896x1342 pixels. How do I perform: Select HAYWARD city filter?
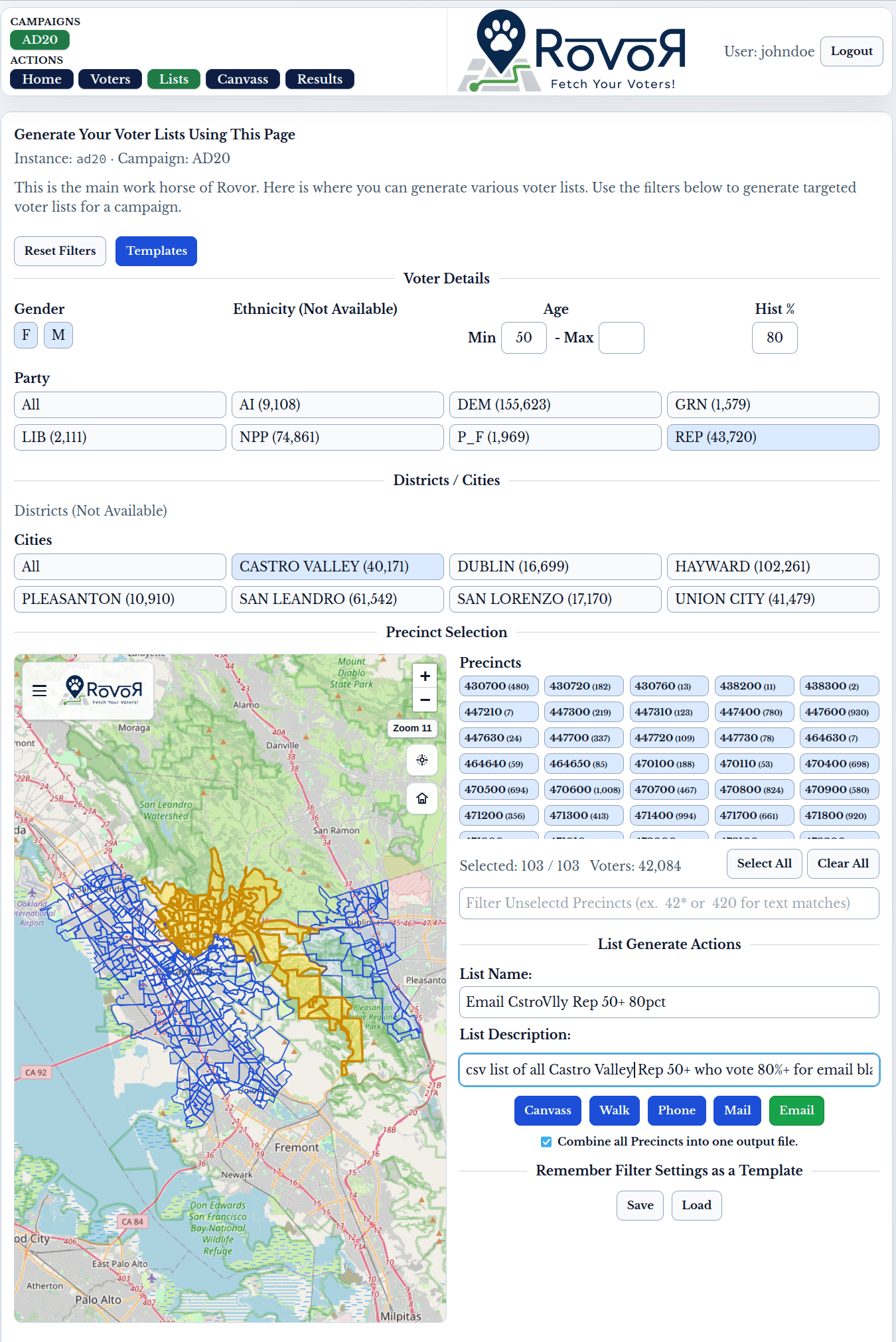click(773, 567)
